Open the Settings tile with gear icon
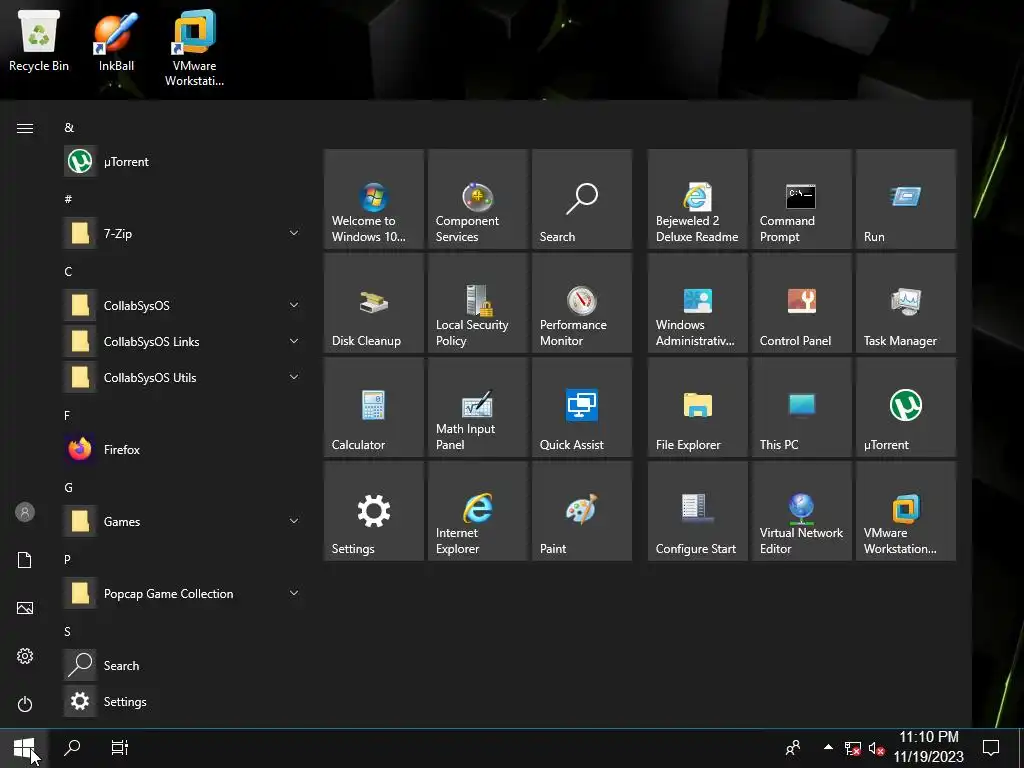This screenshot has width=1024, height=768. [374, 511]
